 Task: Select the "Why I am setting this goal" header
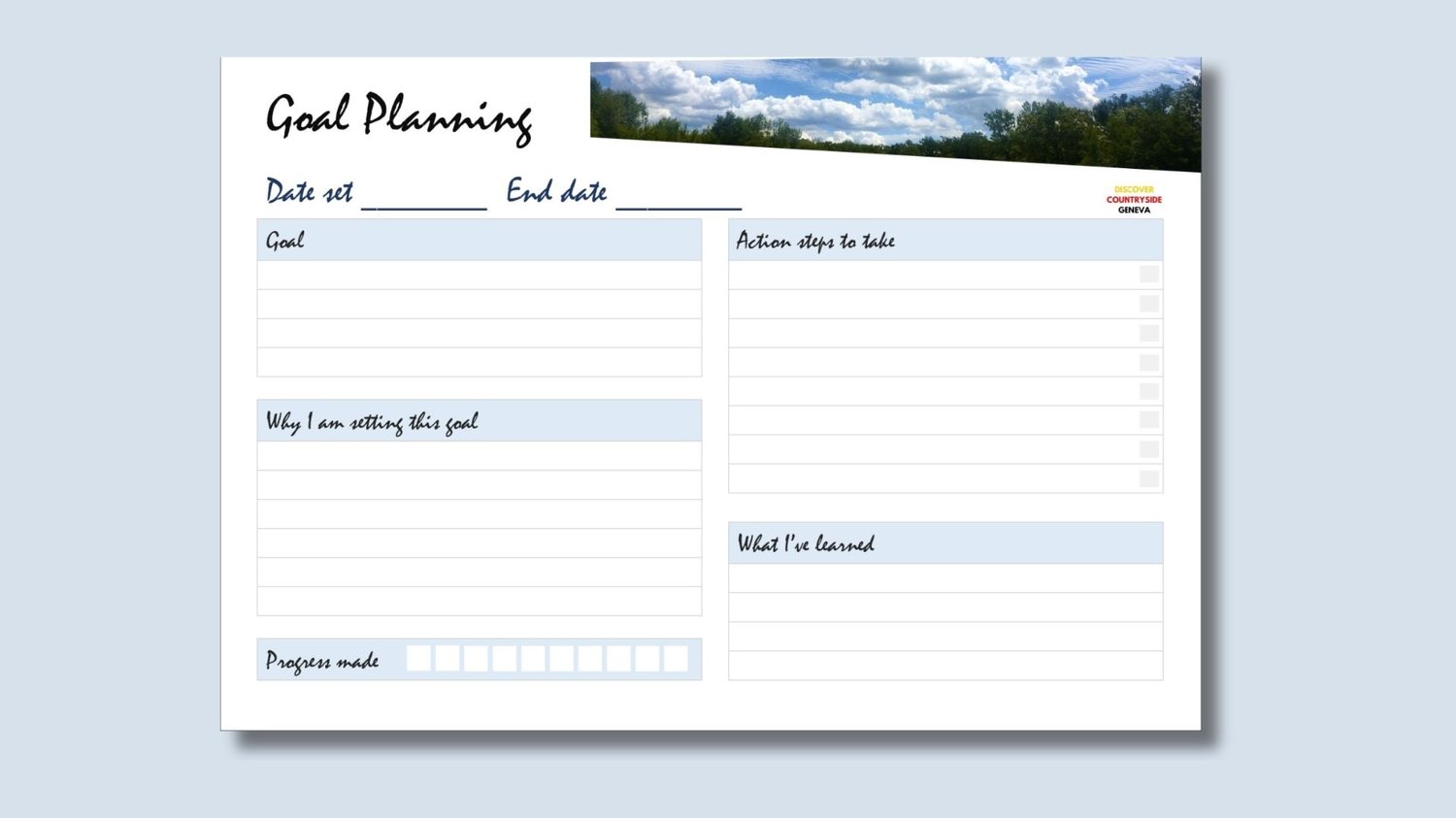pyautogui.click(x=480, y=420)
